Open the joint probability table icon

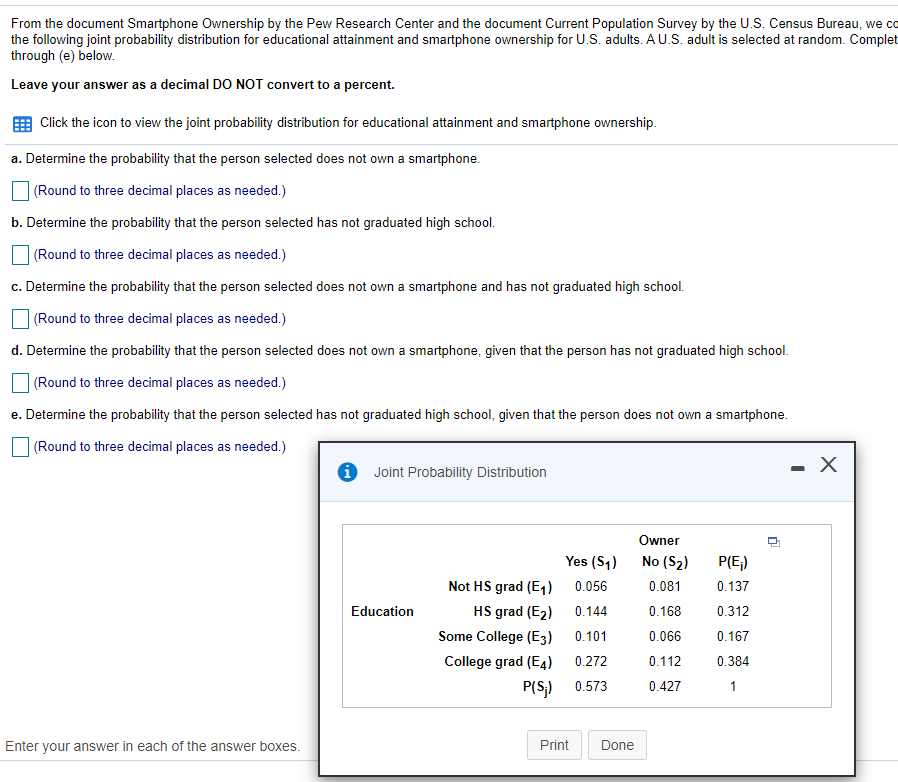coord(22,124)
